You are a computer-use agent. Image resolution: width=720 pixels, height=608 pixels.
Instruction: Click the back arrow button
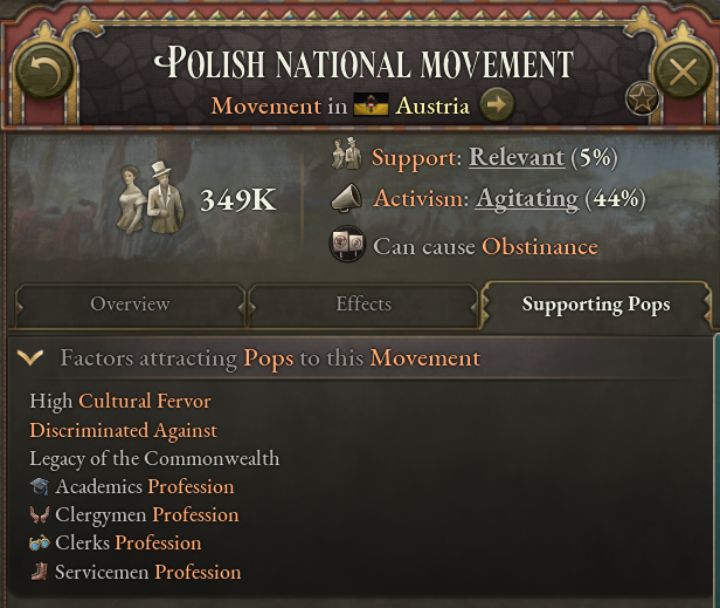pyautogui.click(x=41, y=71)
